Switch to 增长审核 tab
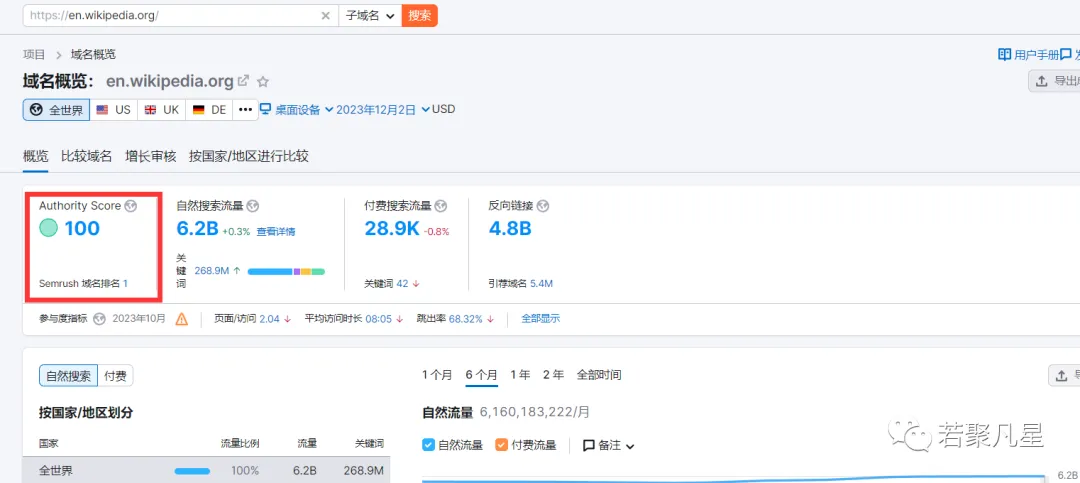1080x483 pixels. 150,156
